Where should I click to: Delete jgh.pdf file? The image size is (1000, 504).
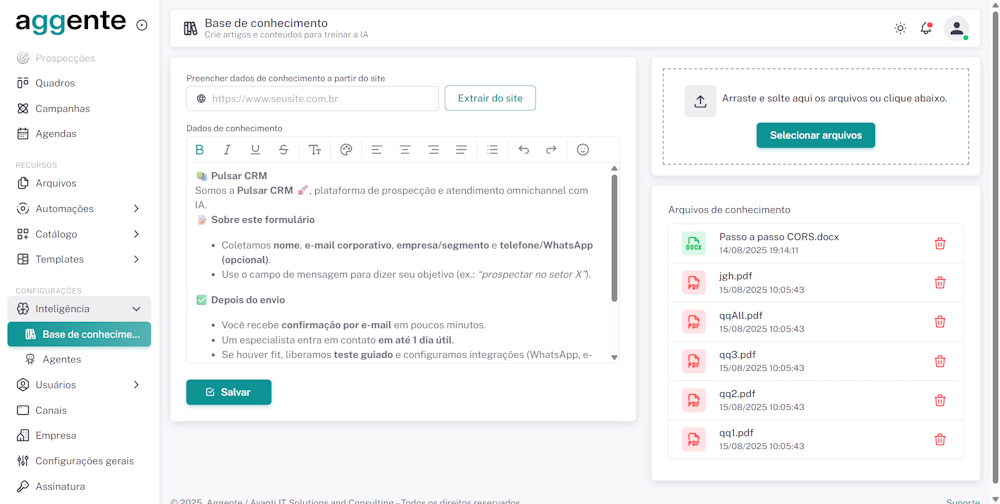[939, 283]
